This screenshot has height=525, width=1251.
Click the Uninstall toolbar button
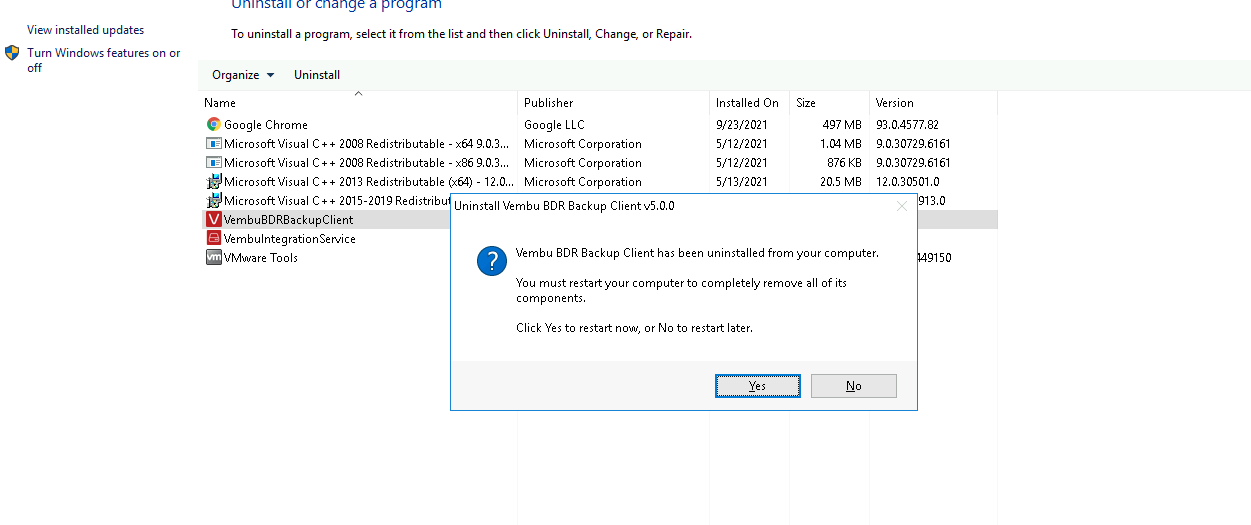(317, 75)
